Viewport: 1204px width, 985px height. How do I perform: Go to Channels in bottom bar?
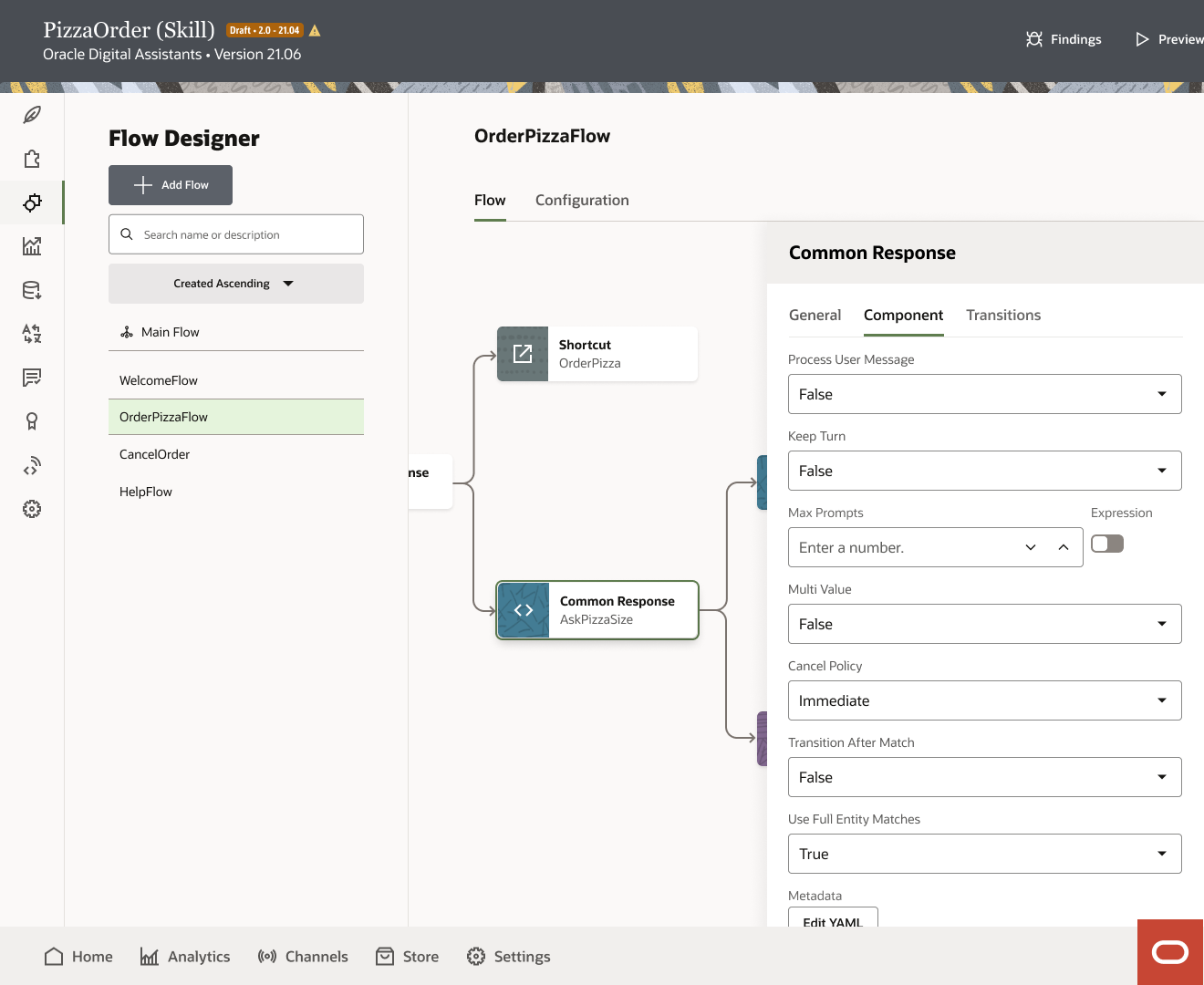pos(303,956)
